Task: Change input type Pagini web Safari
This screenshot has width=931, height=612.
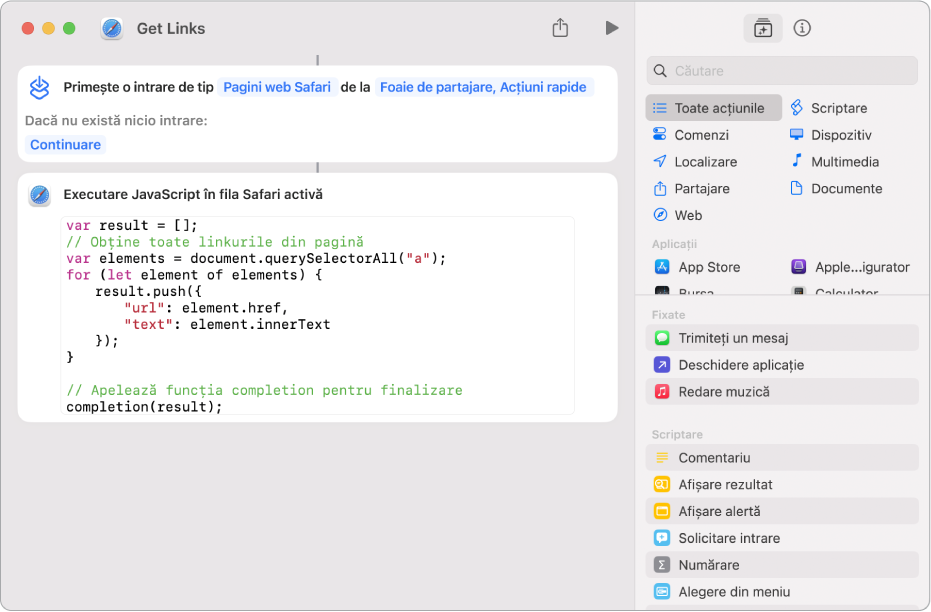Action: (x=277, y=87)
